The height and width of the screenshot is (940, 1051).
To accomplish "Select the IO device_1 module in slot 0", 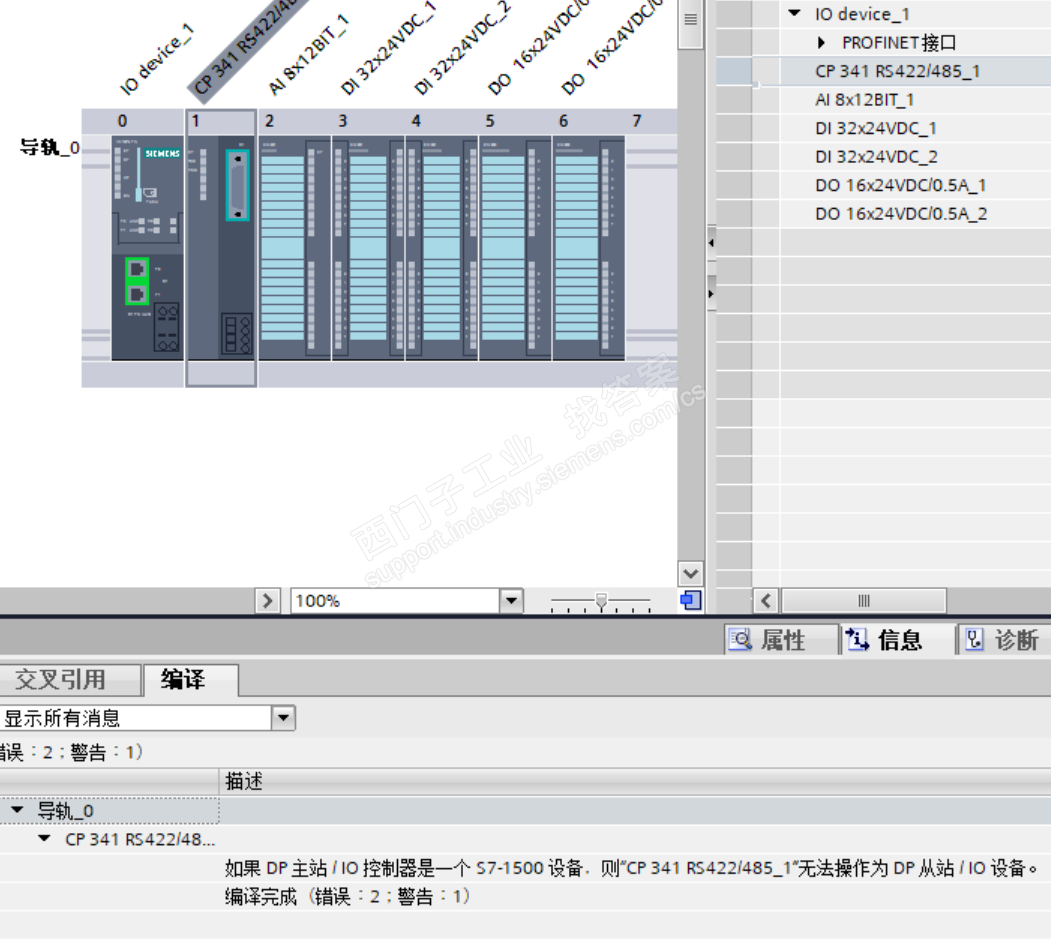I will point(147,248).
